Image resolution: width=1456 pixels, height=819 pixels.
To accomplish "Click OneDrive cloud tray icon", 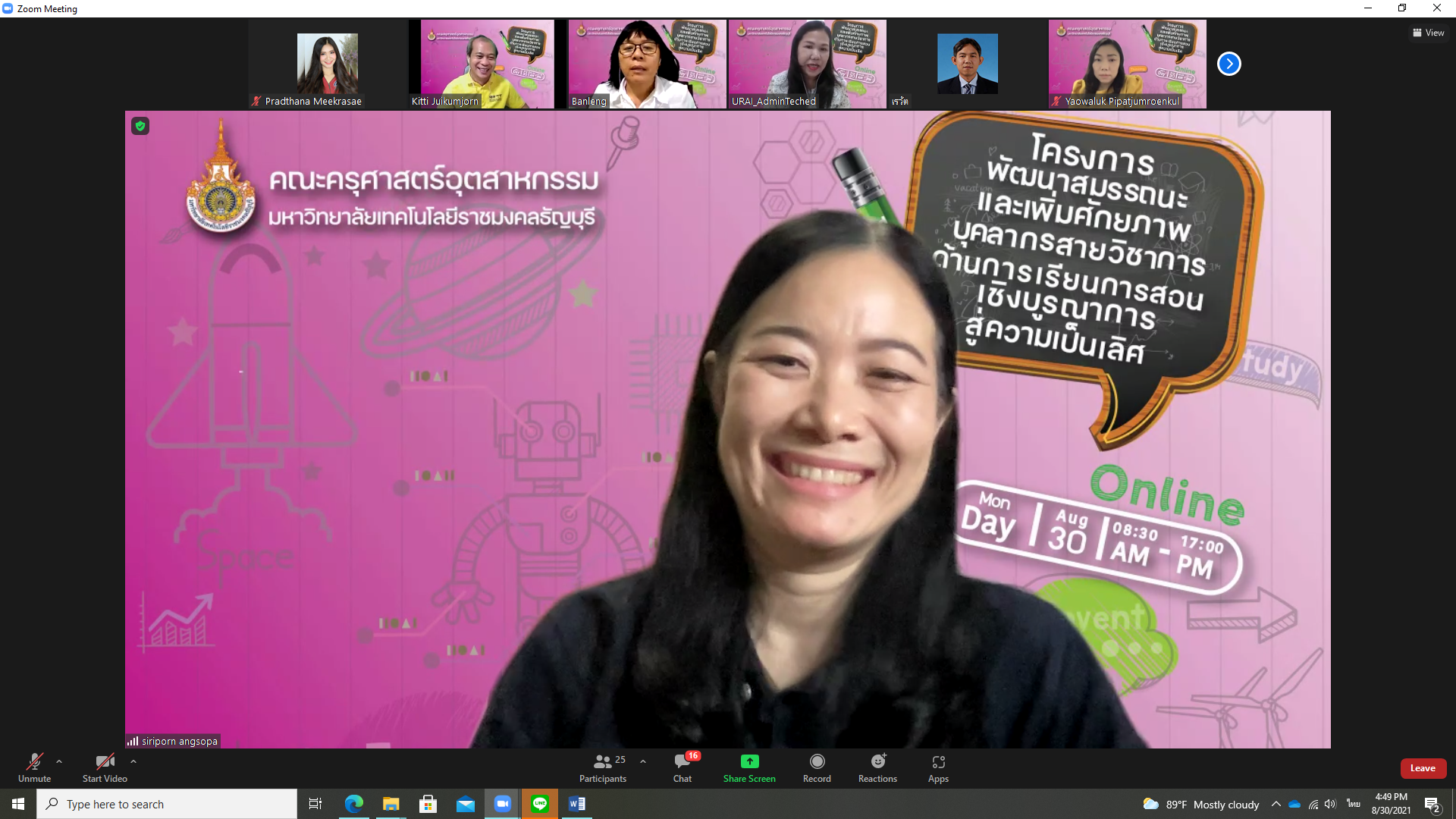I will coord(1294,804).
